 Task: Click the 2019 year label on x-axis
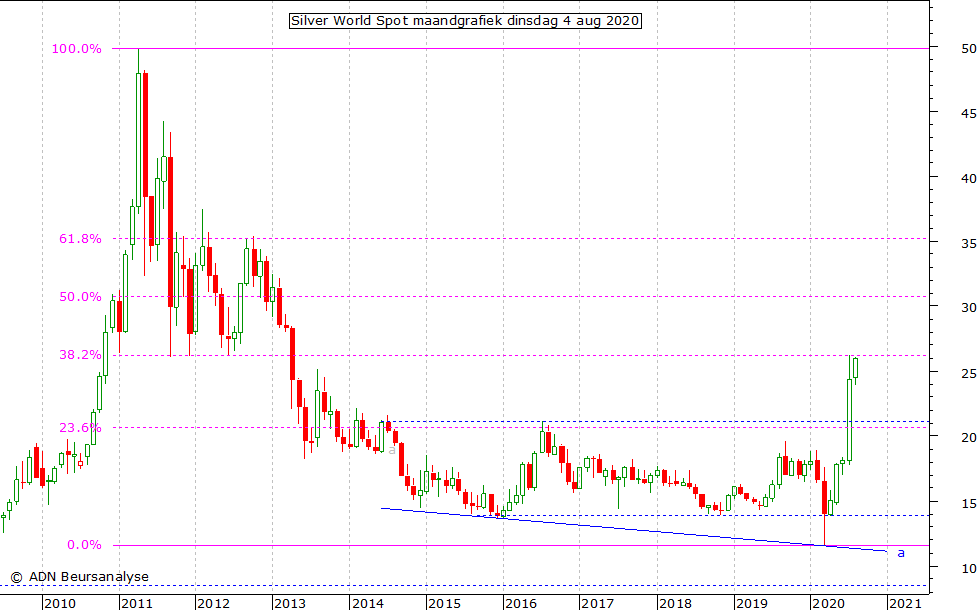pyautogui.click(x=751, y=603)
